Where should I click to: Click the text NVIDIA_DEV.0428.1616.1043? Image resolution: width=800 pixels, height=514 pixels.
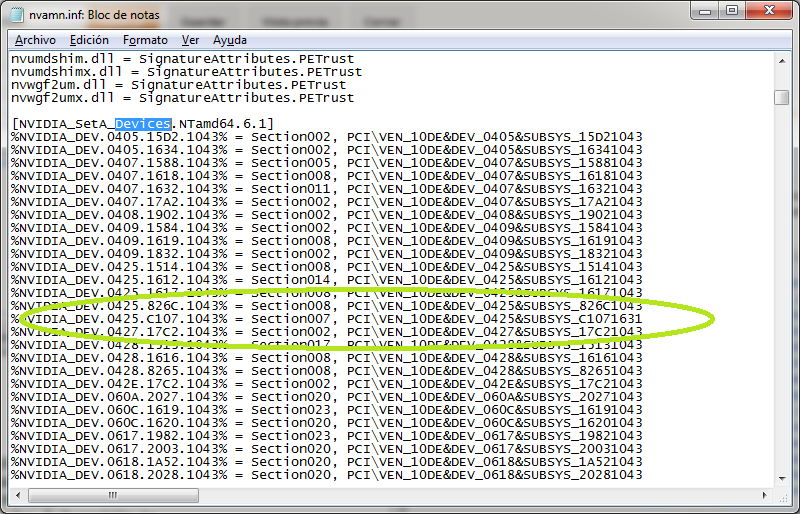119,358
